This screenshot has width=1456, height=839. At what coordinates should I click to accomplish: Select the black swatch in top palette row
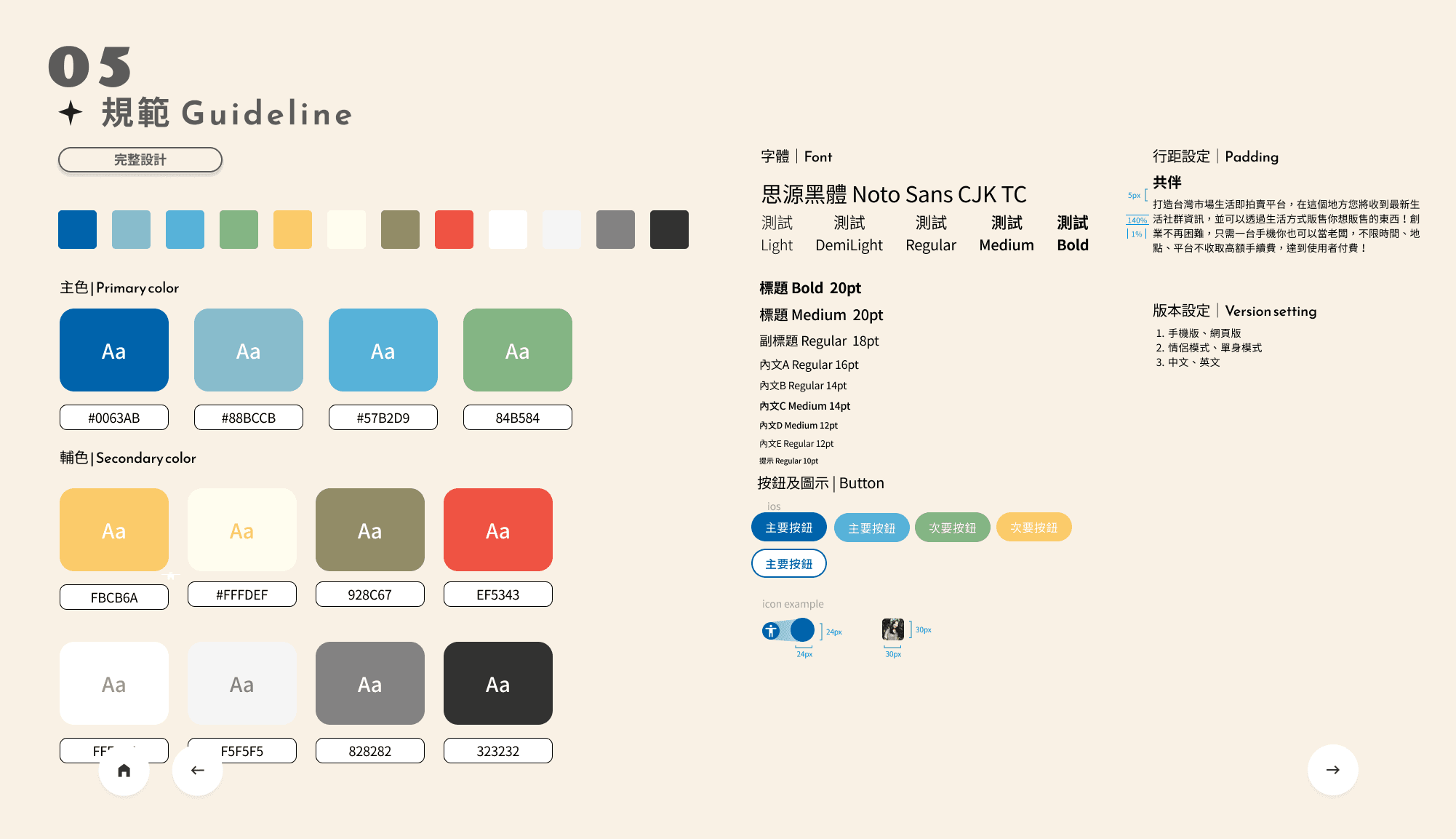670,230
